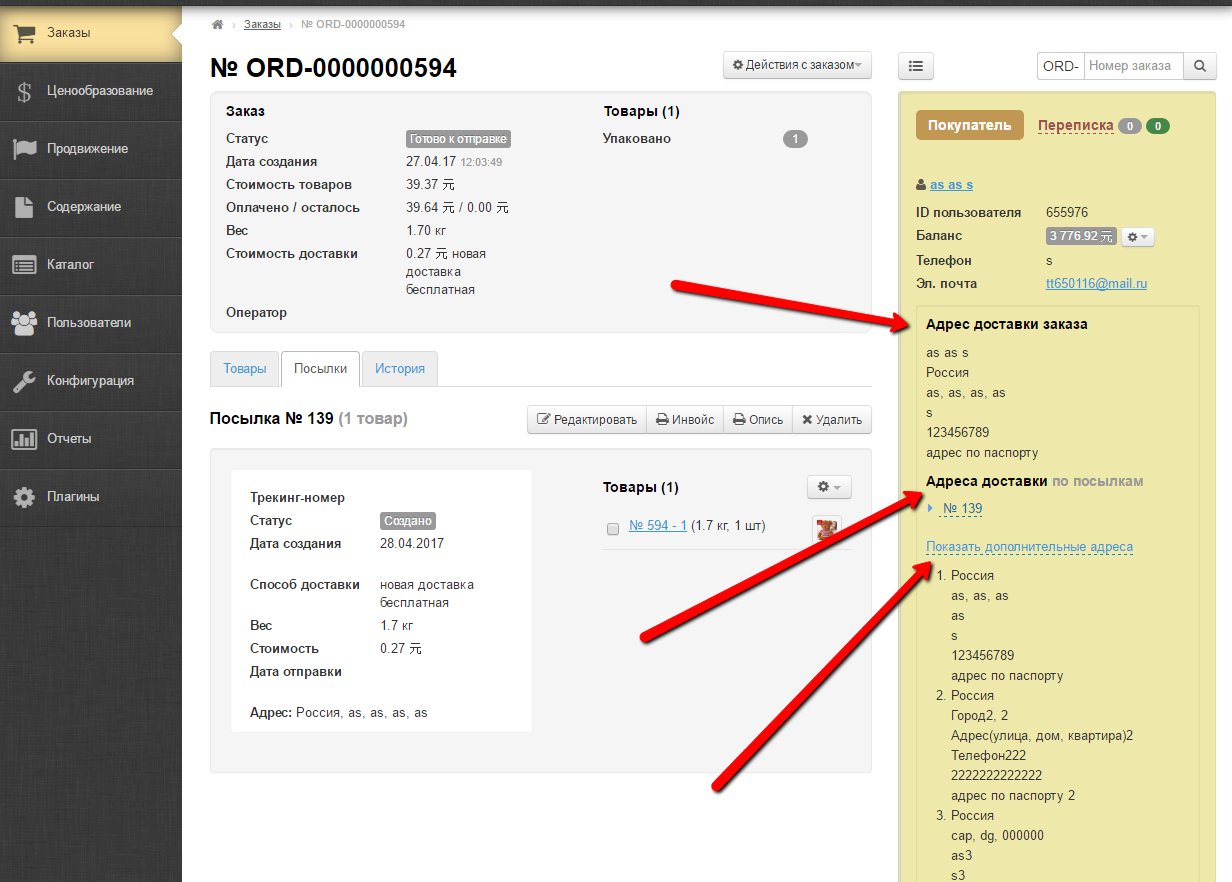Click product thumbnail for item 594-1

(826, 529)
